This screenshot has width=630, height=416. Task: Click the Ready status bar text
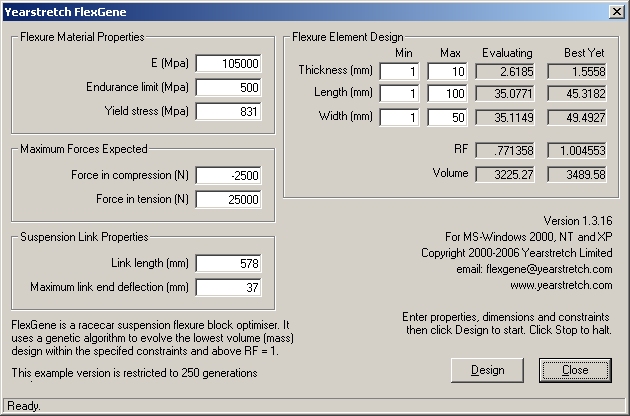[24, 406]
